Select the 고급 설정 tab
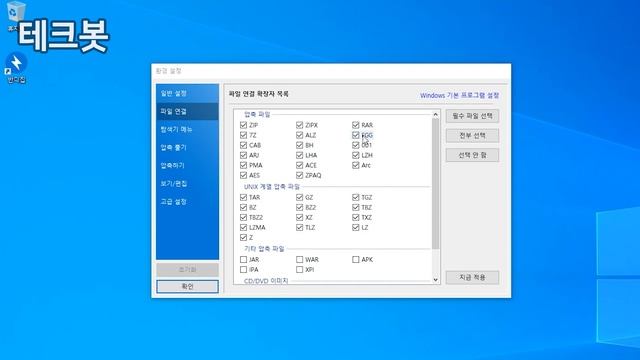Viewport: 640px width, 360px height. point(187,201)
